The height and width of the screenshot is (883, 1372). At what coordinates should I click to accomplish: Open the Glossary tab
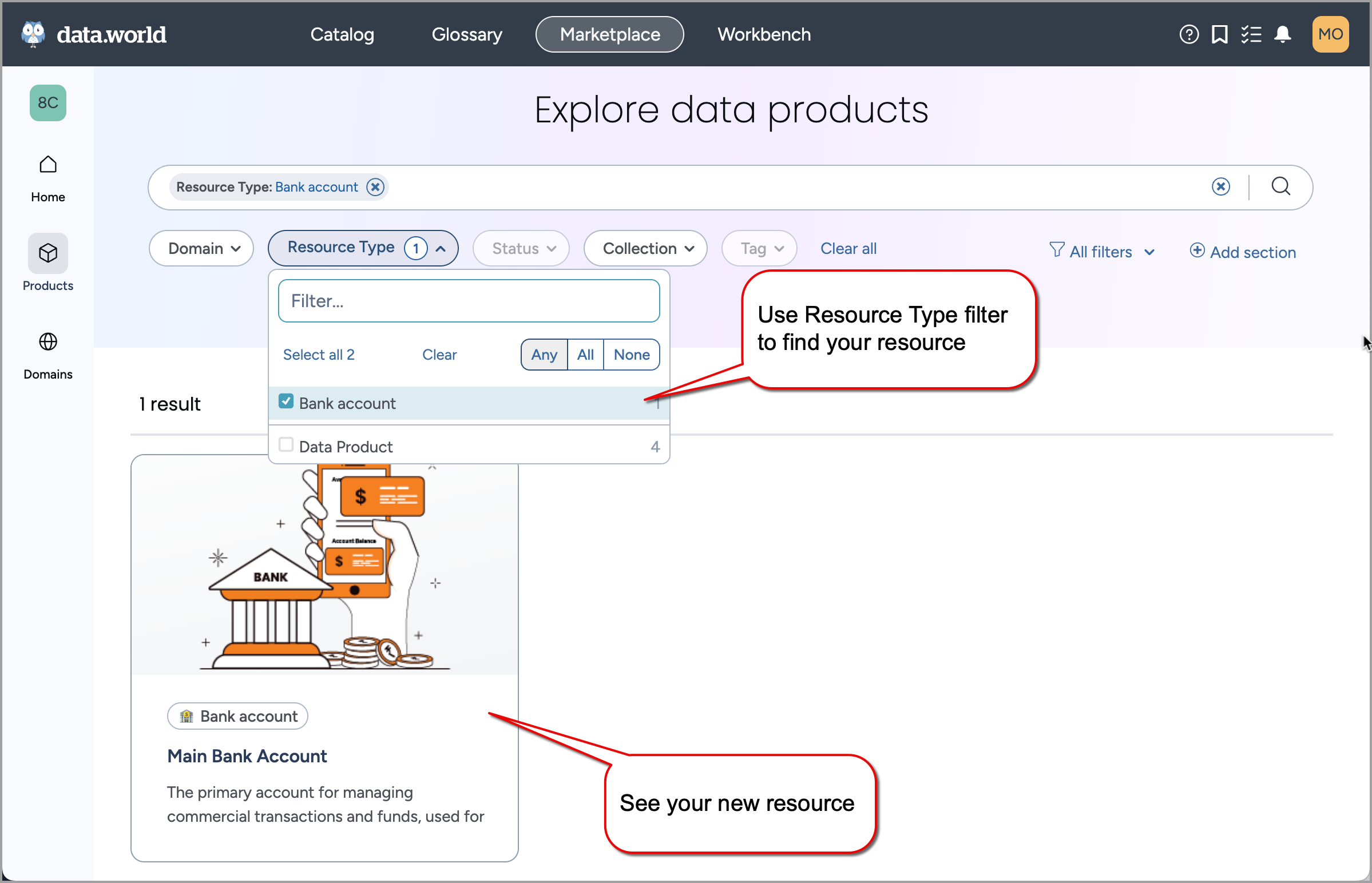click(x=467, y=34)
